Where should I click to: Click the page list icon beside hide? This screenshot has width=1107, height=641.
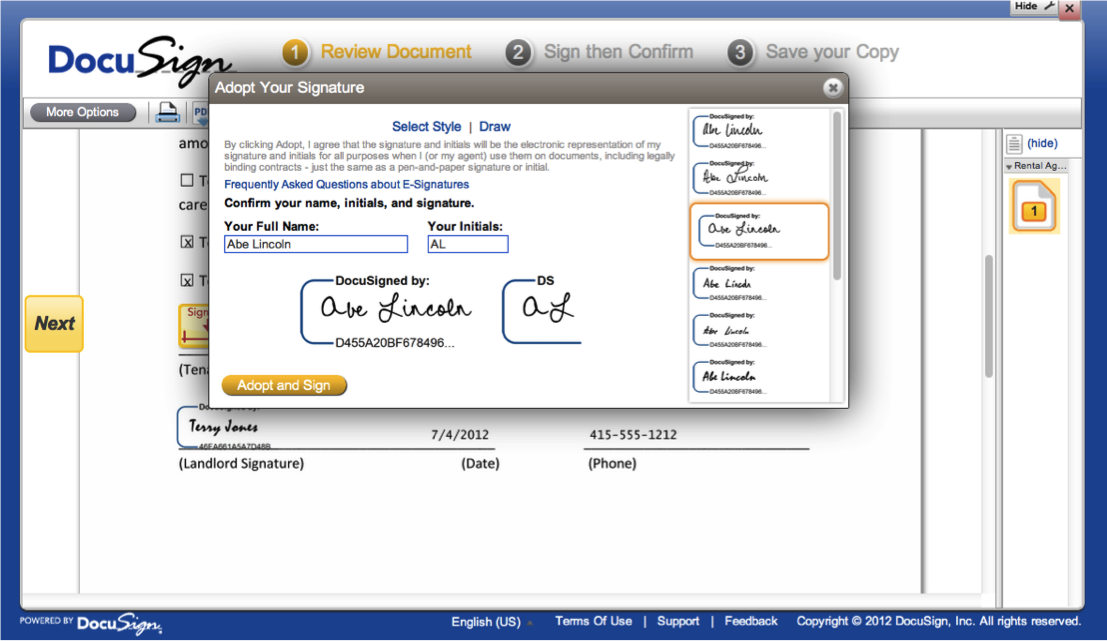point(1014,143)
